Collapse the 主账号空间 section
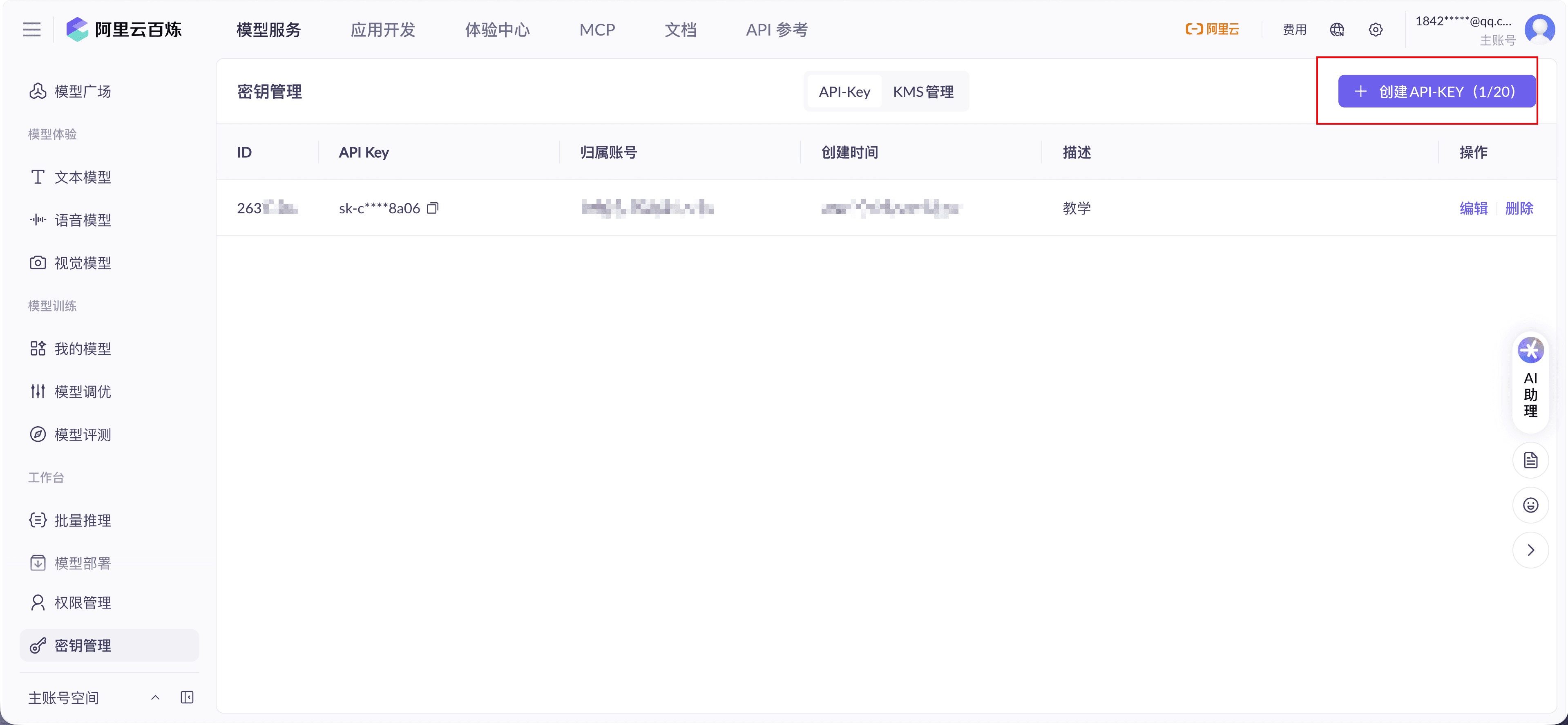The height and width of the screenshot is (725, 1568). click(x=154, y=698)
